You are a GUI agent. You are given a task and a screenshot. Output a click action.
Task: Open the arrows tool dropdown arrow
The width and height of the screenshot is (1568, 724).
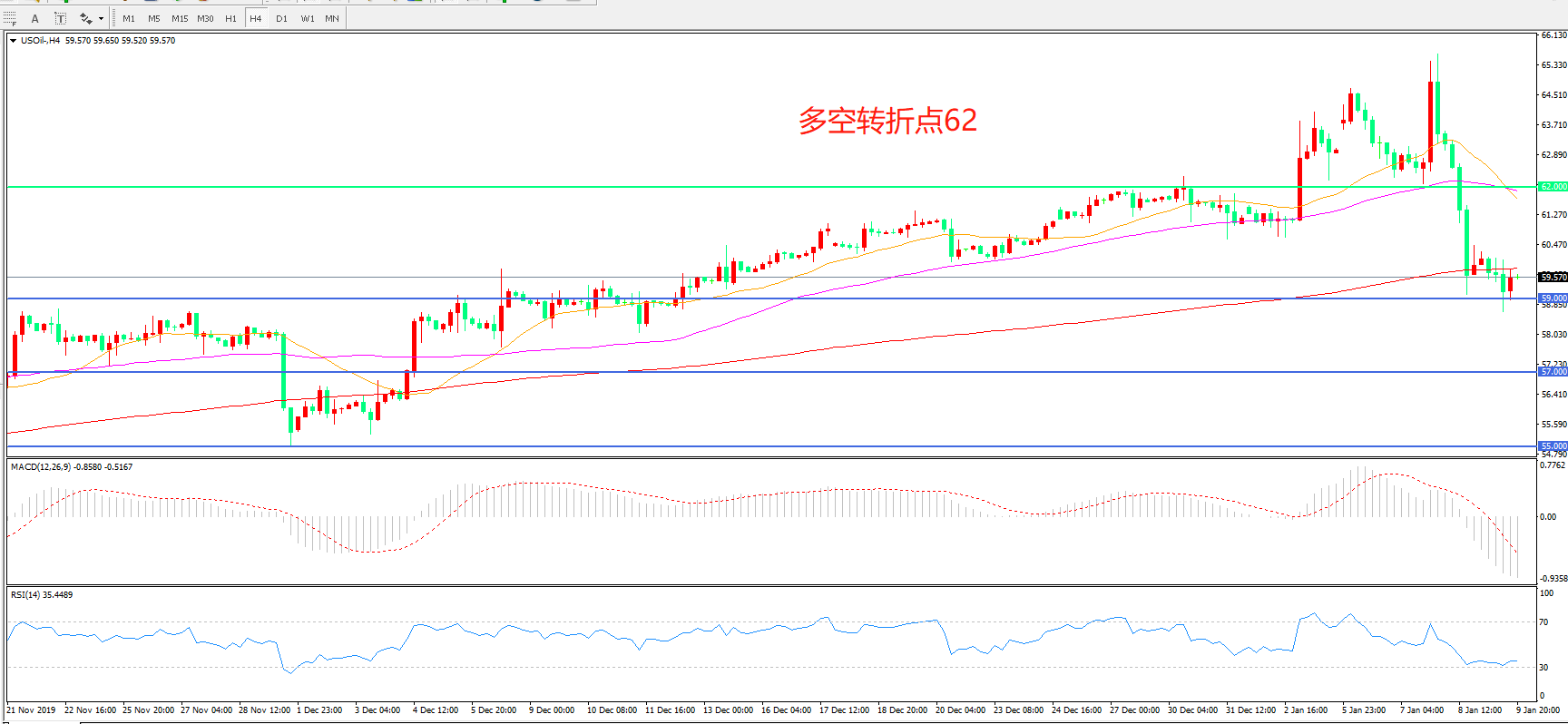pyautogui.click(x=101, y=18)
